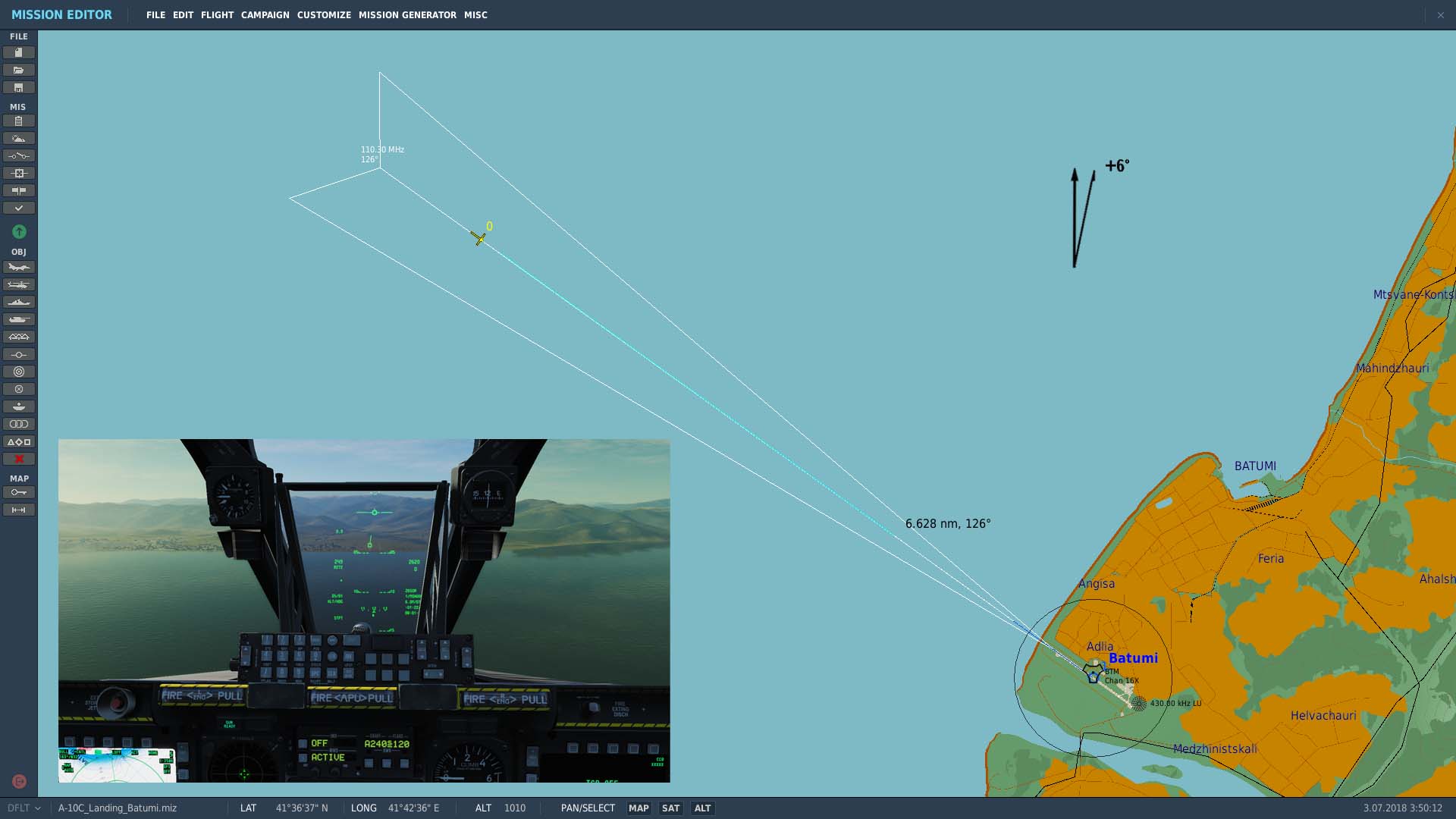
Task: Select the three-ovals unit list tool
Action: pos(19,424)
